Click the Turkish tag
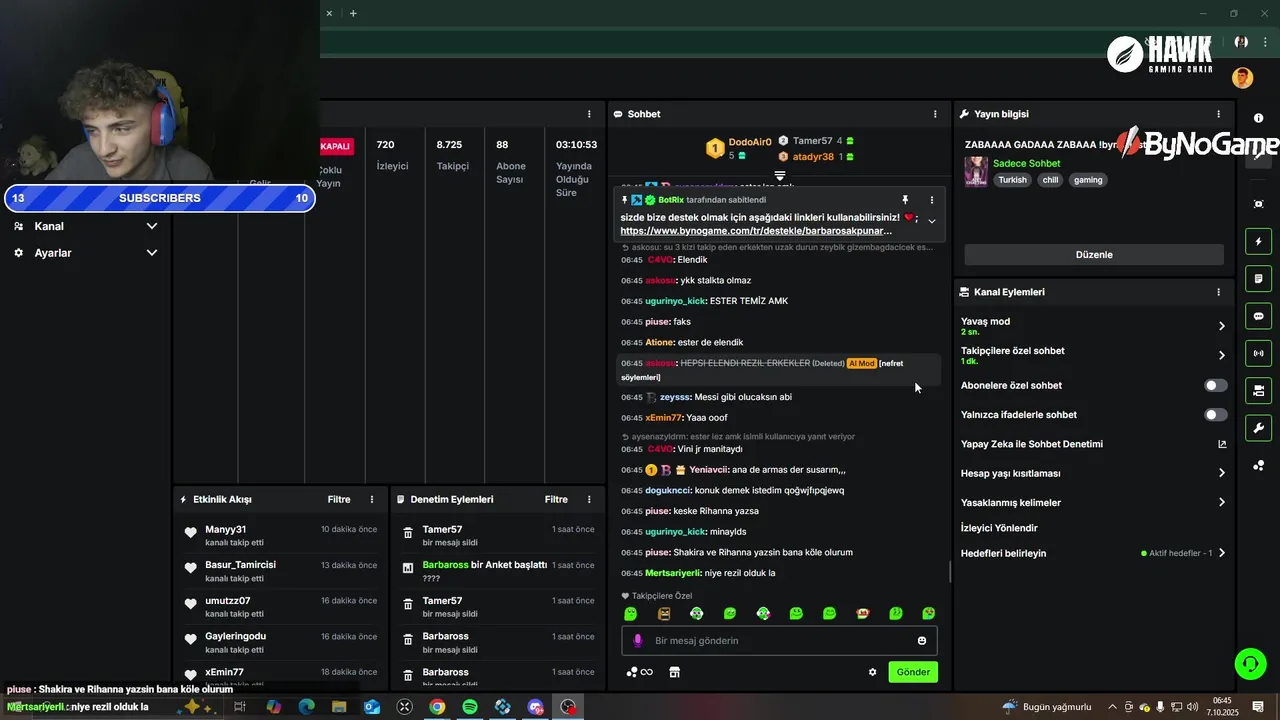 point(1012,180)
